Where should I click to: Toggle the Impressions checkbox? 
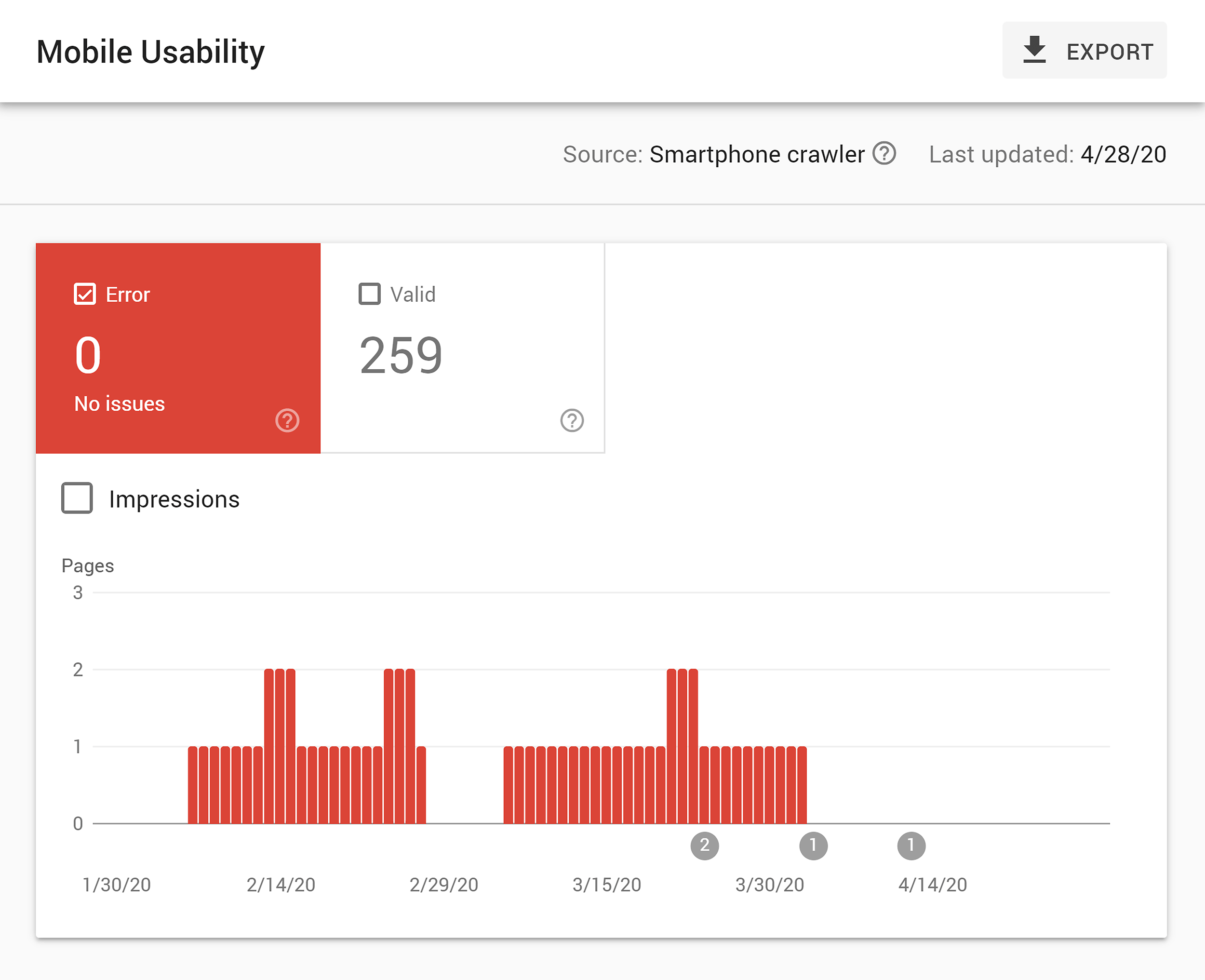77,498
